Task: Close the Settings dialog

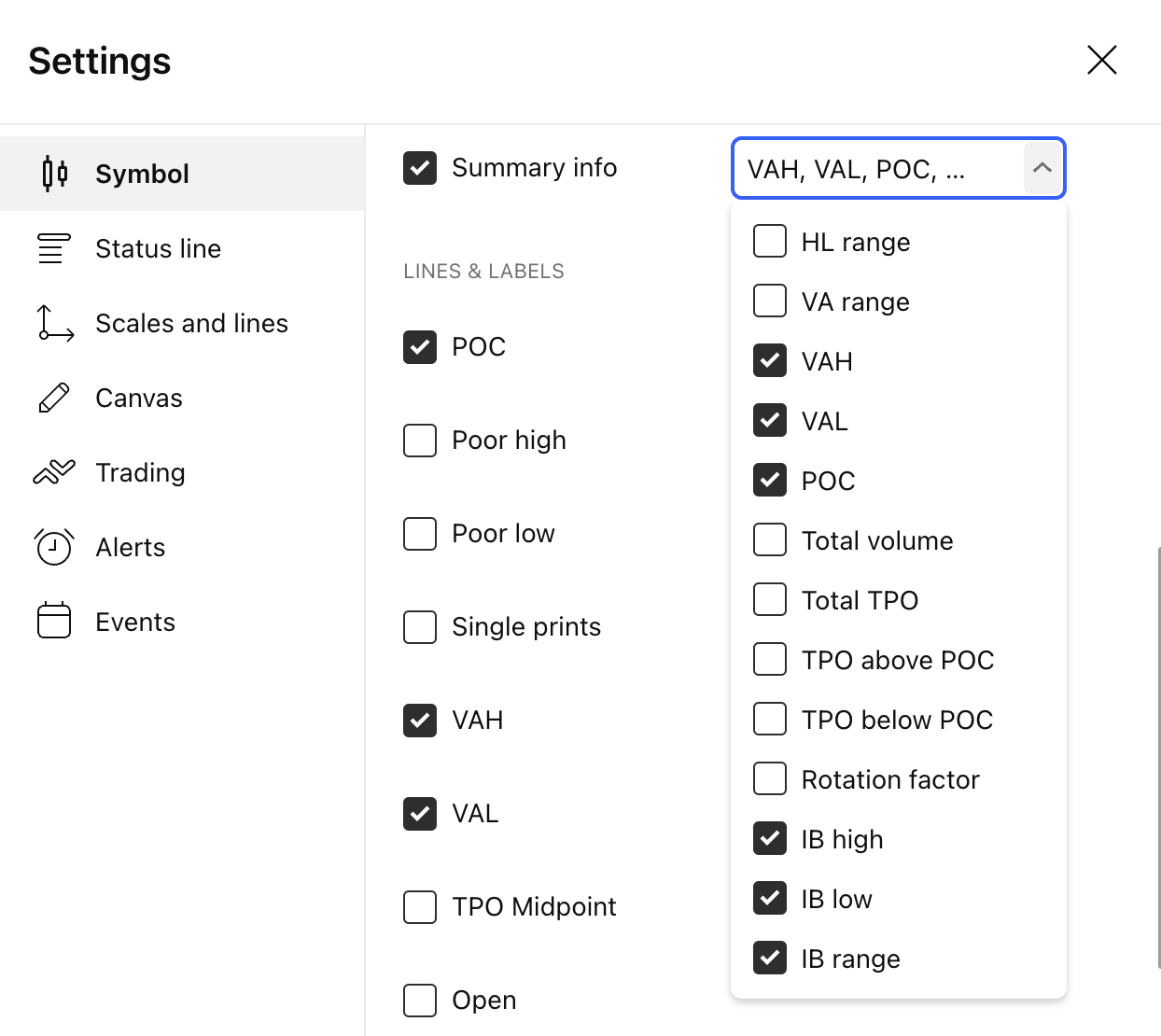Action: pyautogui.click(x=1101, y=60)
